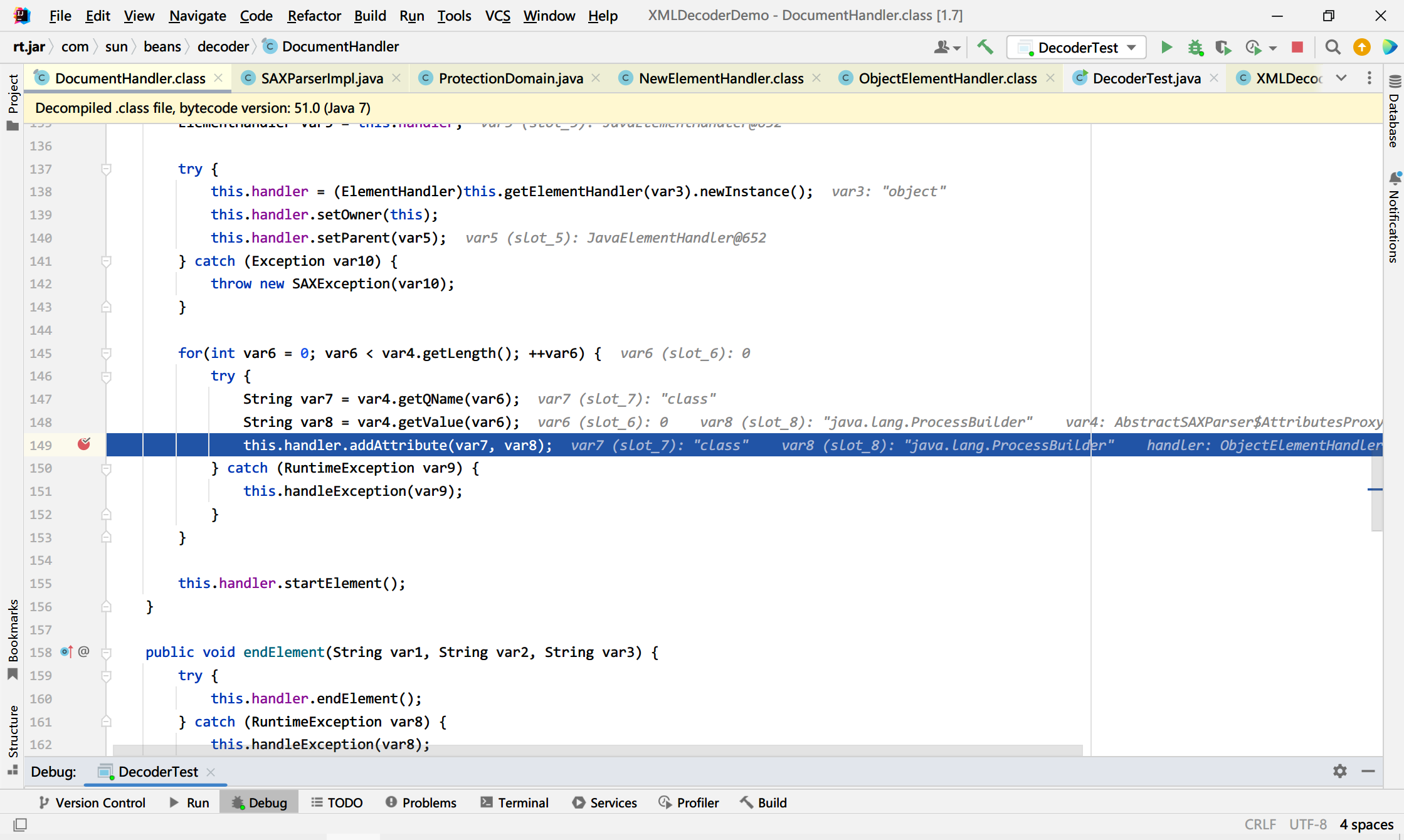This screenshot has height=840, width=1404.
Task: Open Notifications tool window
Action: [x=1394, y=218]
